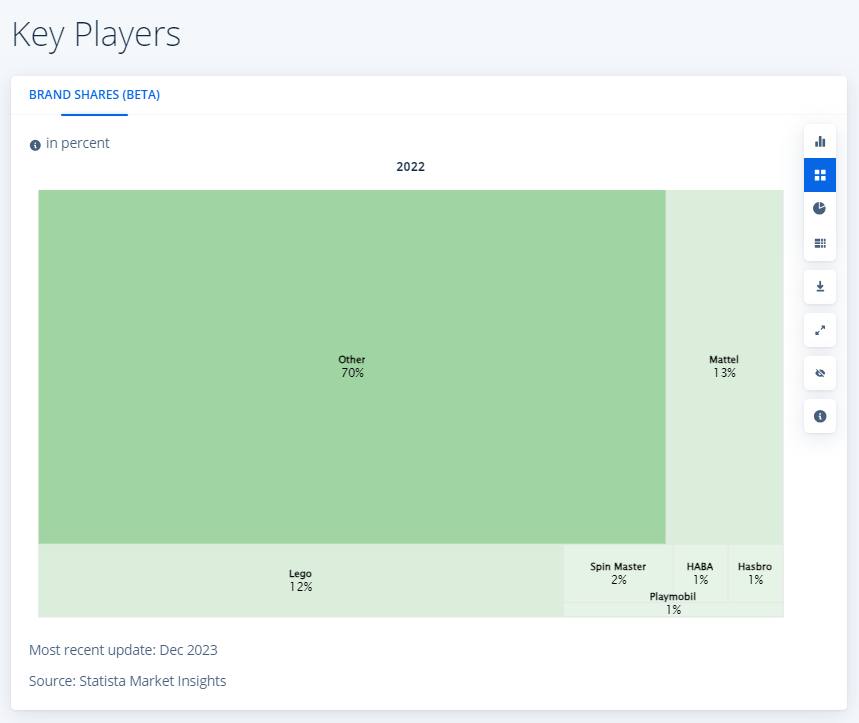Viewport: 859px width, 723px height.
Task: Click Source: Statista Market Insights text
Action: click(128, 681)
